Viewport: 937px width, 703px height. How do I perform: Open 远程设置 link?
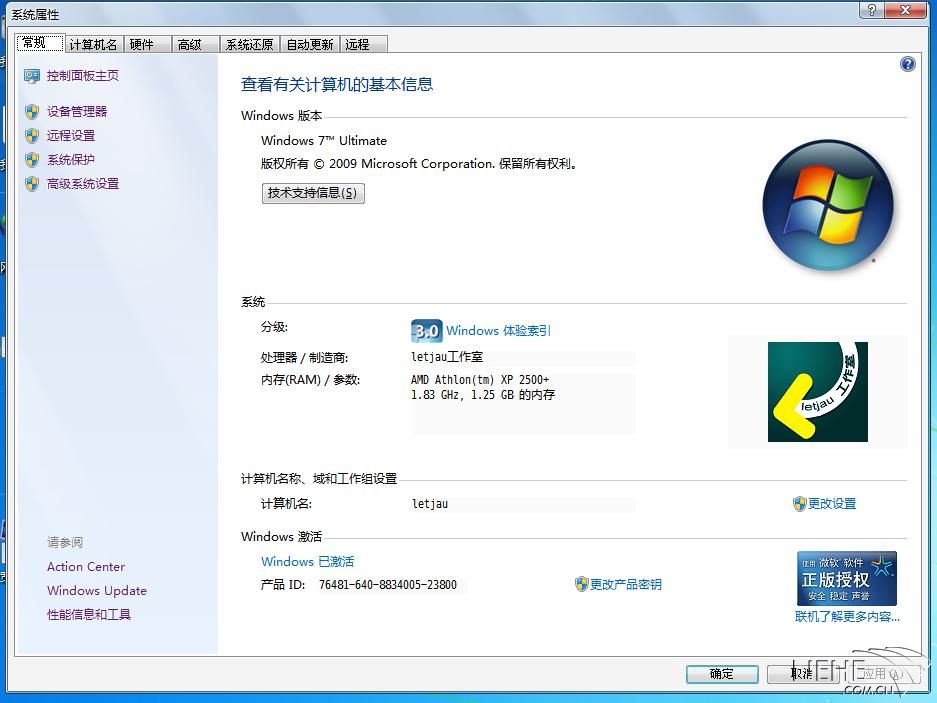point(71,136)
